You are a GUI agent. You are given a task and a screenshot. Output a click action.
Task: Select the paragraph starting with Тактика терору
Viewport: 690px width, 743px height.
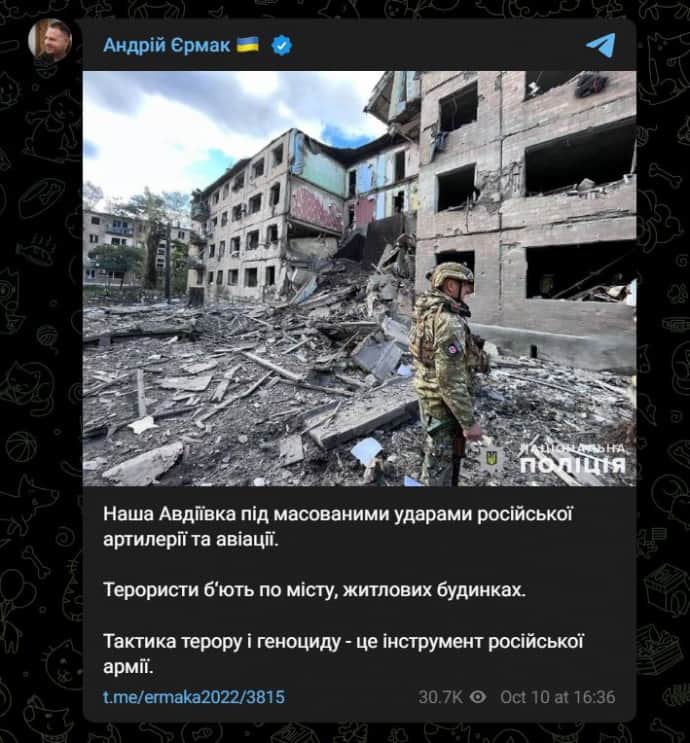(343, 654)
